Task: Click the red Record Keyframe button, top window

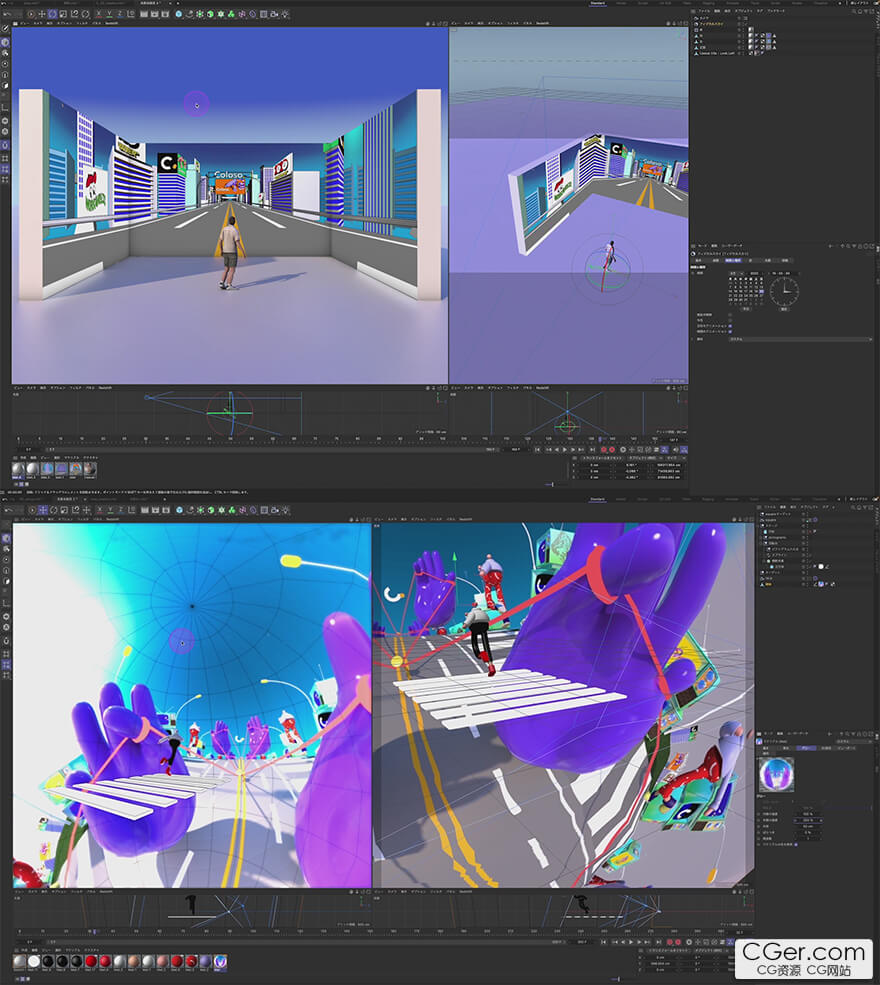Action: [x=604, y=450]
